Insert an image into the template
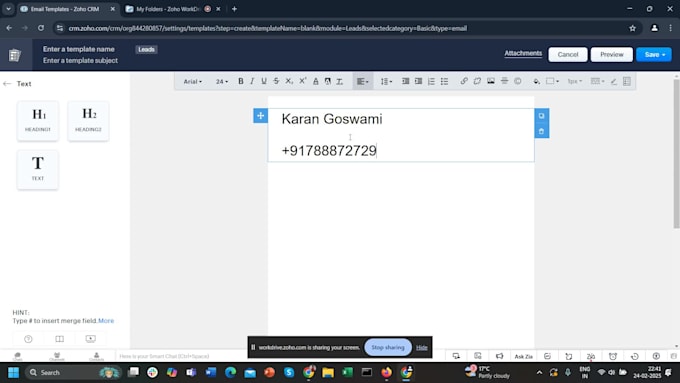Image resolution: width=680 pixels, height=383 pixels. [x=491, y=81]
